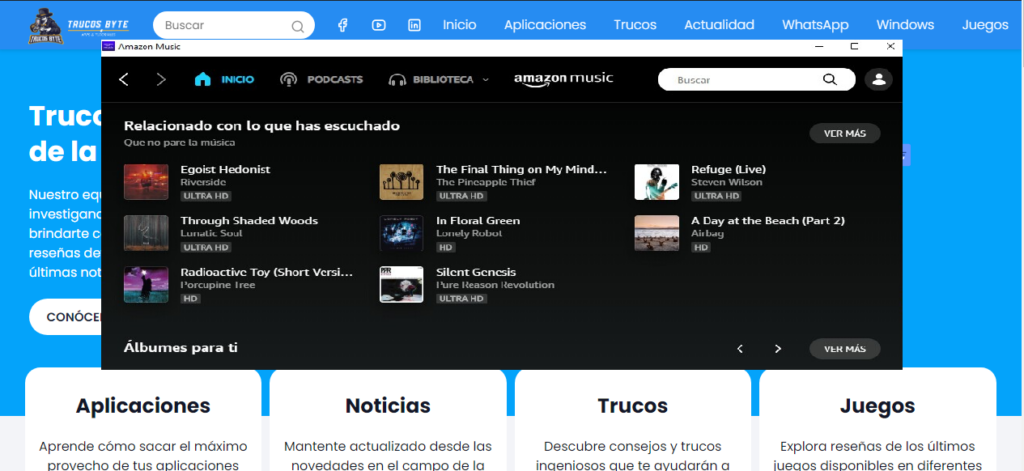Click the artist name Lunatic Soul
This screenshot has width=1024, height=471.
(x=212, y=233)
